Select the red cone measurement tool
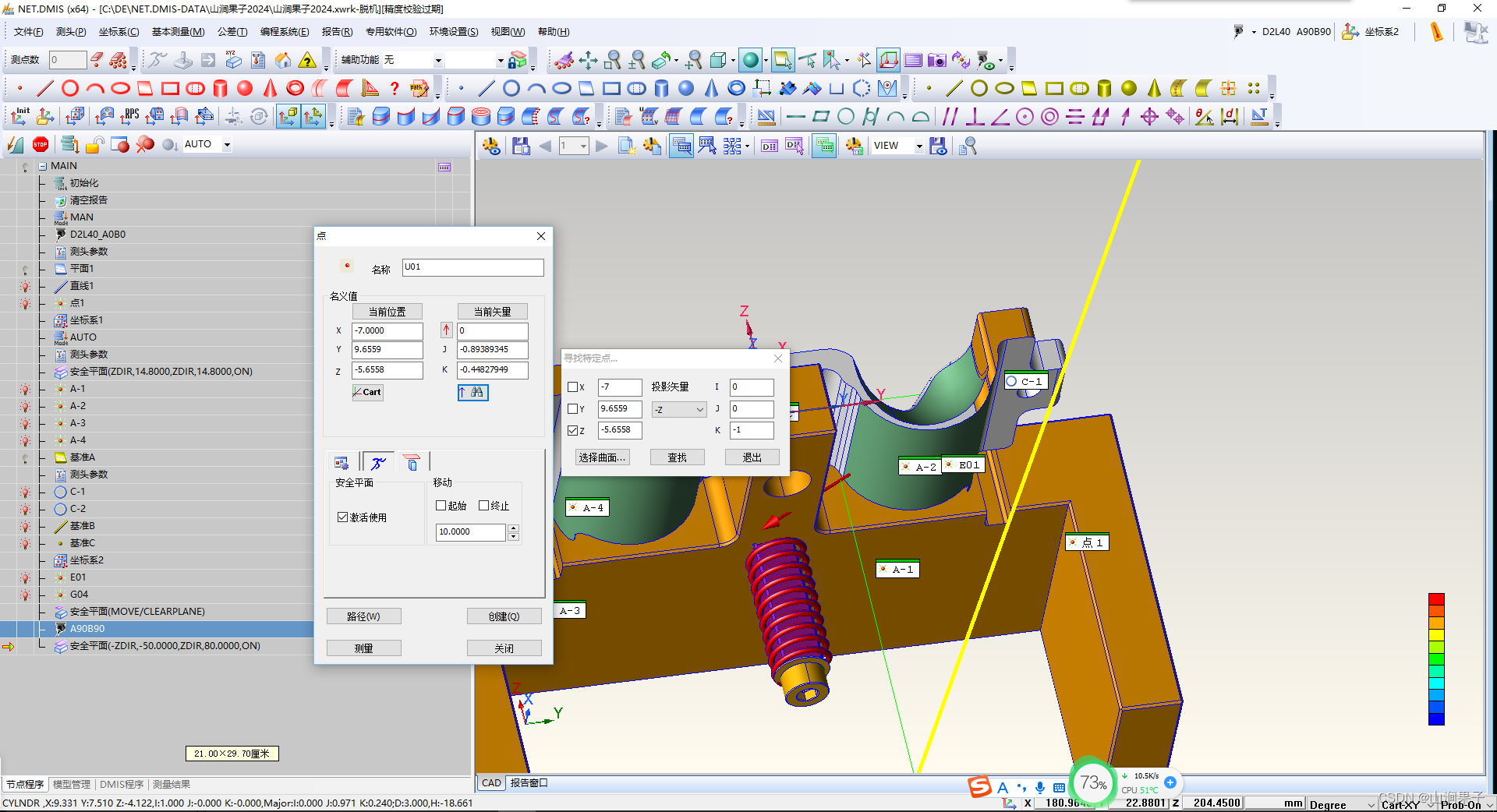This screenshot has height=812, width=1497. (270, 88)
